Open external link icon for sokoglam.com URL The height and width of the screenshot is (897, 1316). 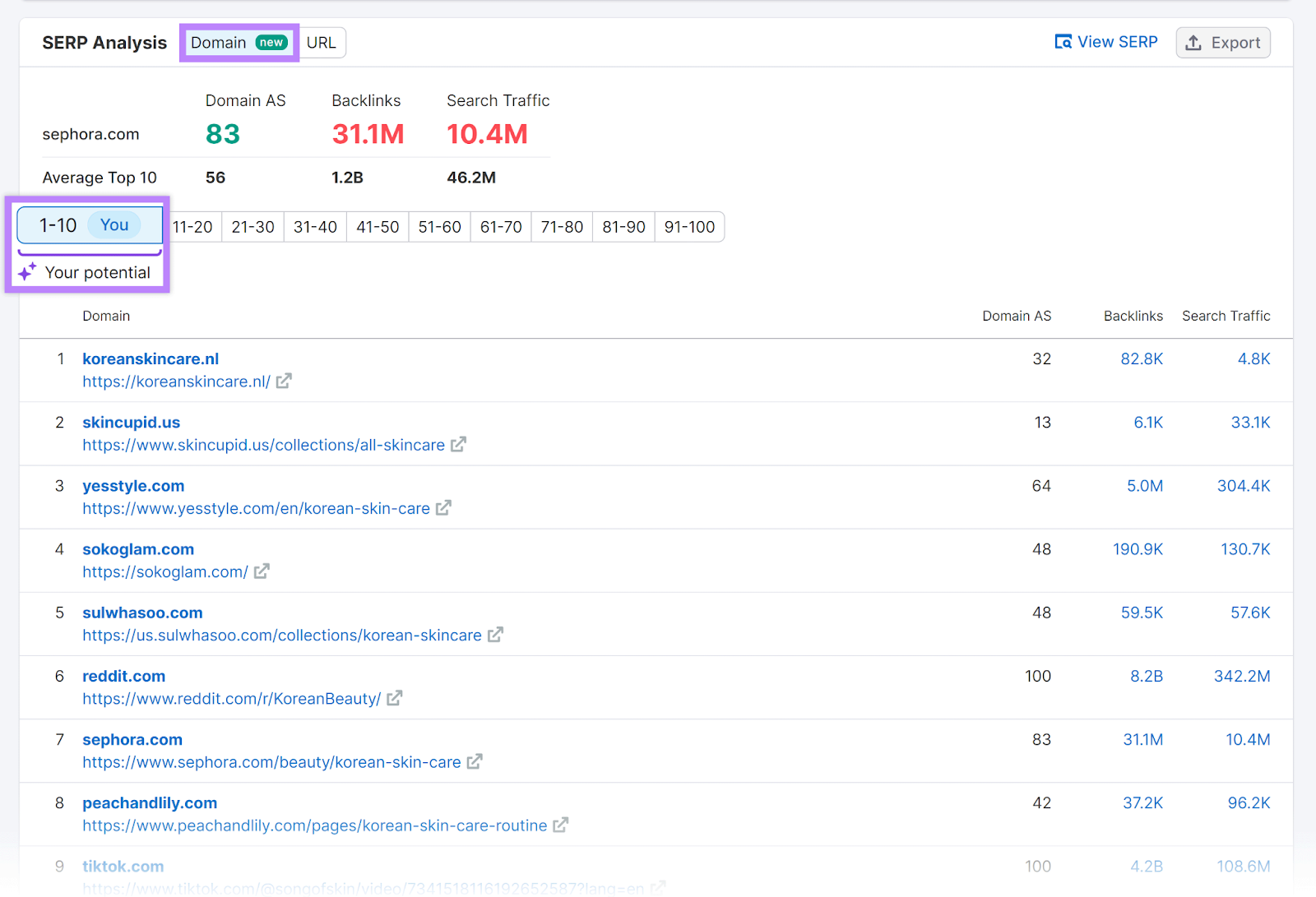tap(262, 571)
